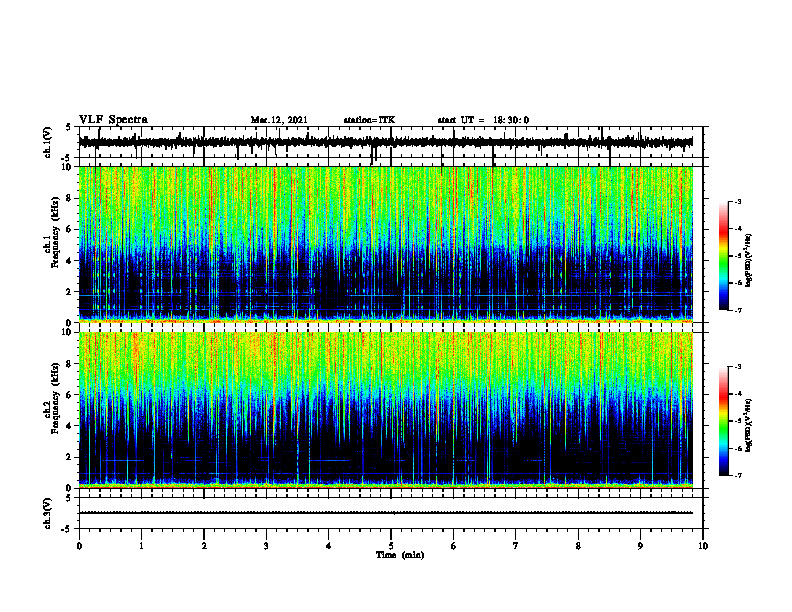Click the ch.1 PSD color scale bar

pyautogui.click(x=723, y=256)
